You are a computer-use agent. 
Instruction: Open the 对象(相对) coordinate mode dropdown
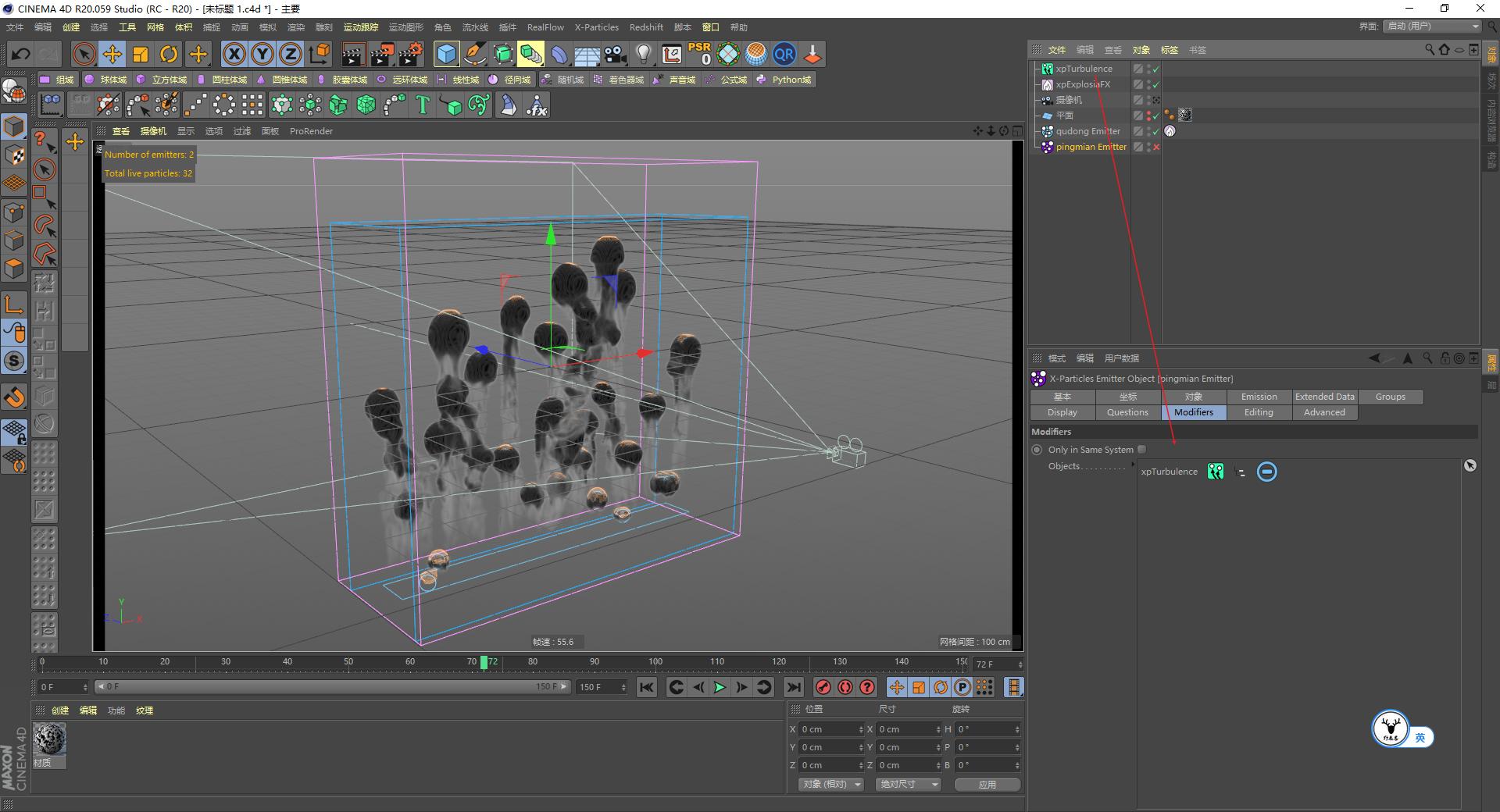pos(830,784)
